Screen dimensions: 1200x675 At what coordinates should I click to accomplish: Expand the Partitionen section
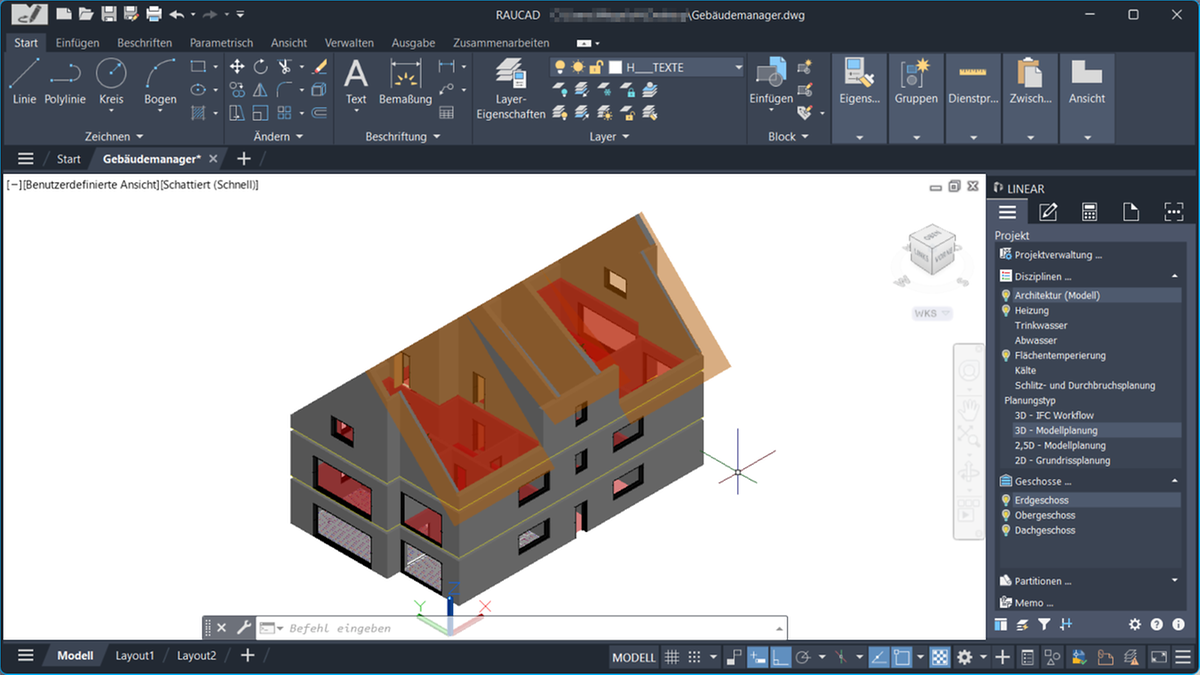point(1176,580)
